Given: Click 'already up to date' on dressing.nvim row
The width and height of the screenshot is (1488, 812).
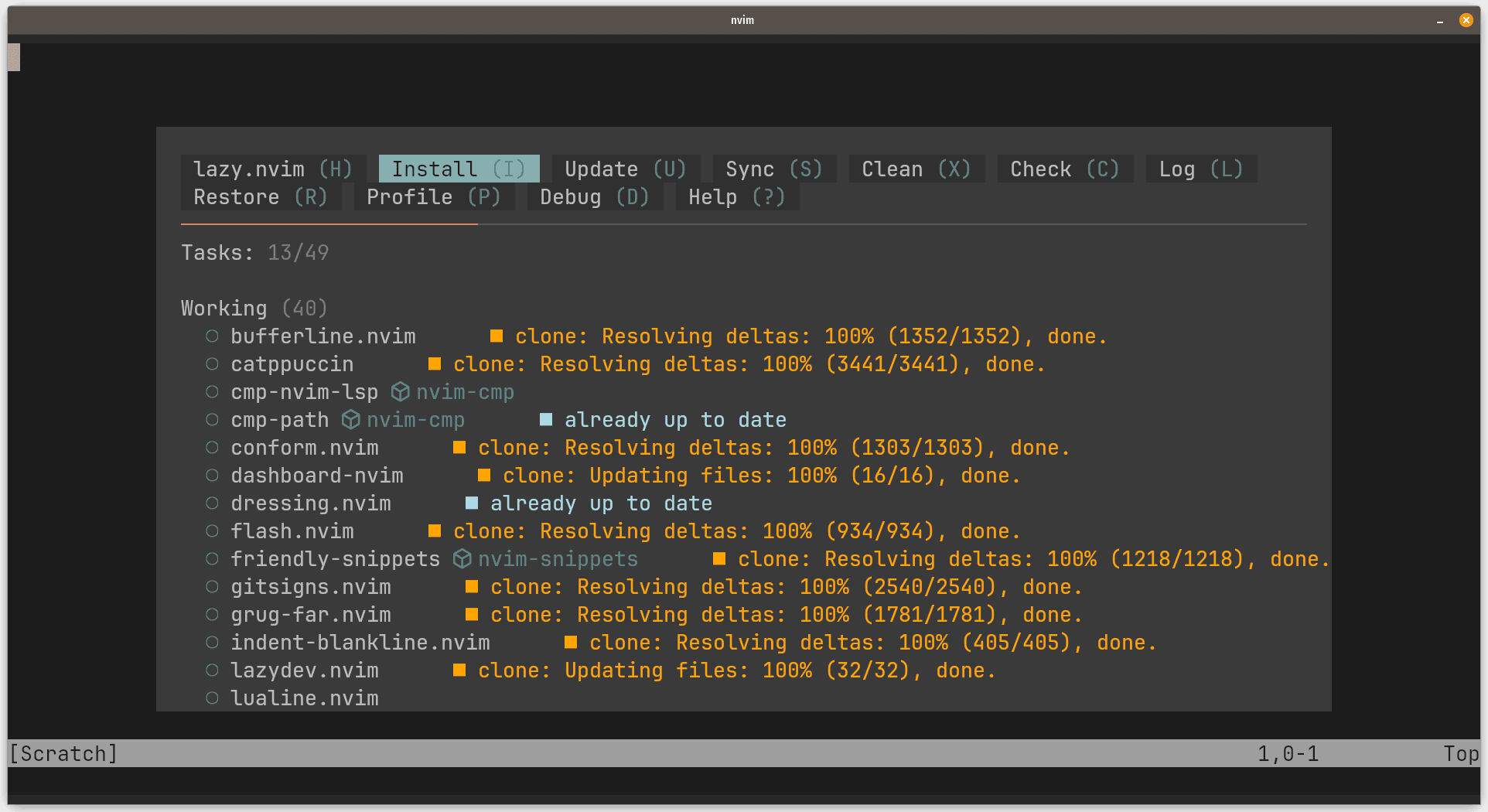Looking at the screenshot, I should click(x=601, y=503).
